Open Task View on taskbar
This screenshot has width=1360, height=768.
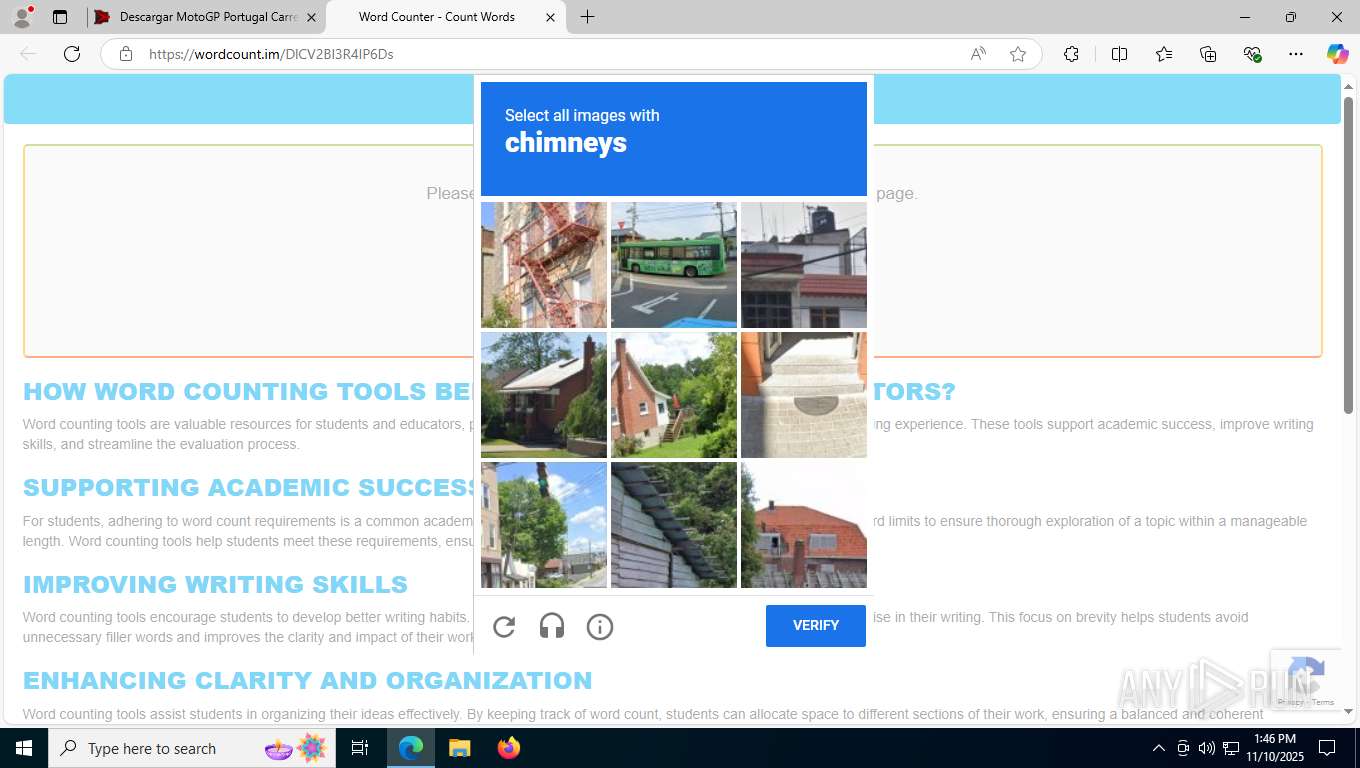(x=360, y=748)
